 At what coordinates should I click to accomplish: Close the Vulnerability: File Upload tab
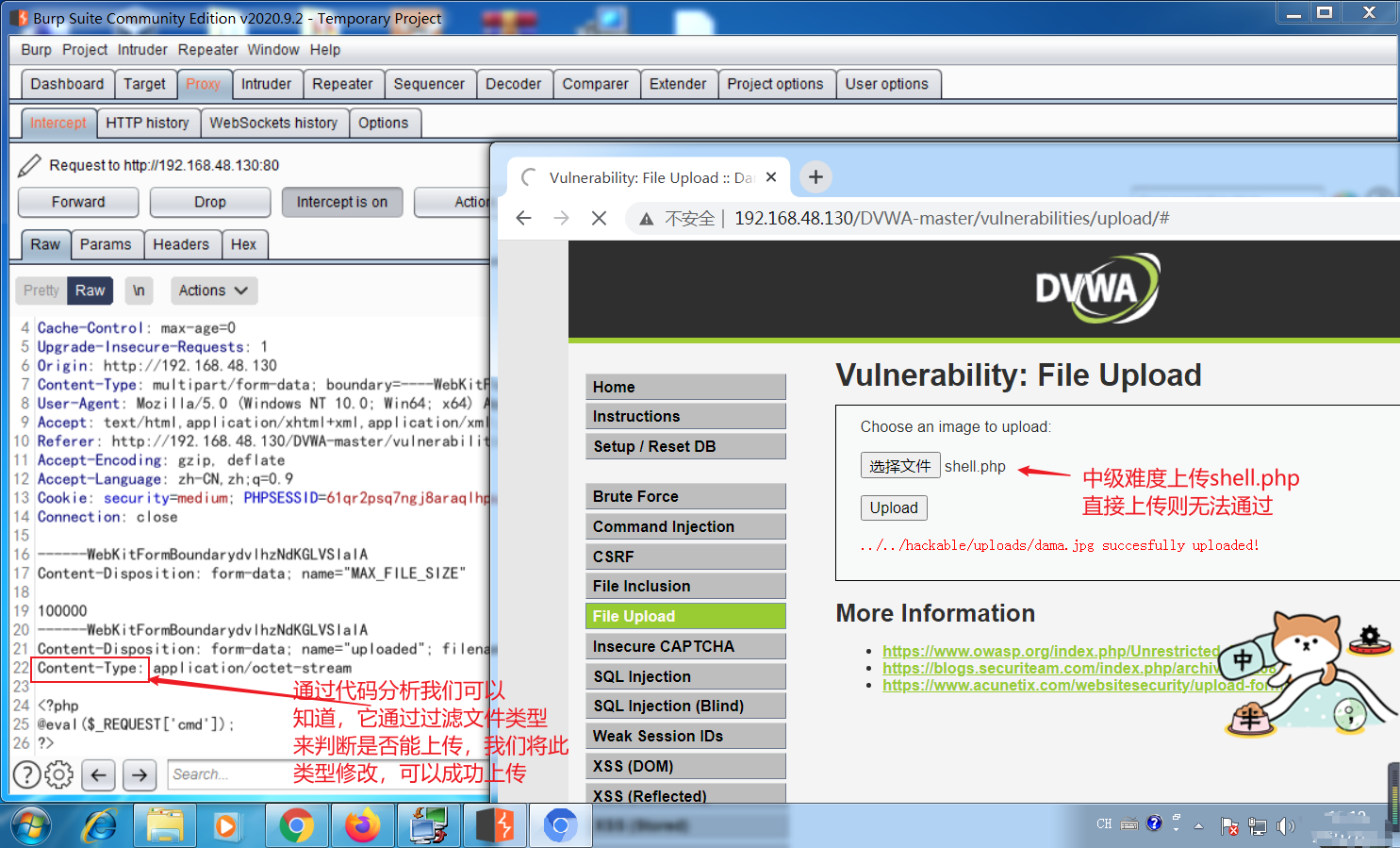point(771,177)
